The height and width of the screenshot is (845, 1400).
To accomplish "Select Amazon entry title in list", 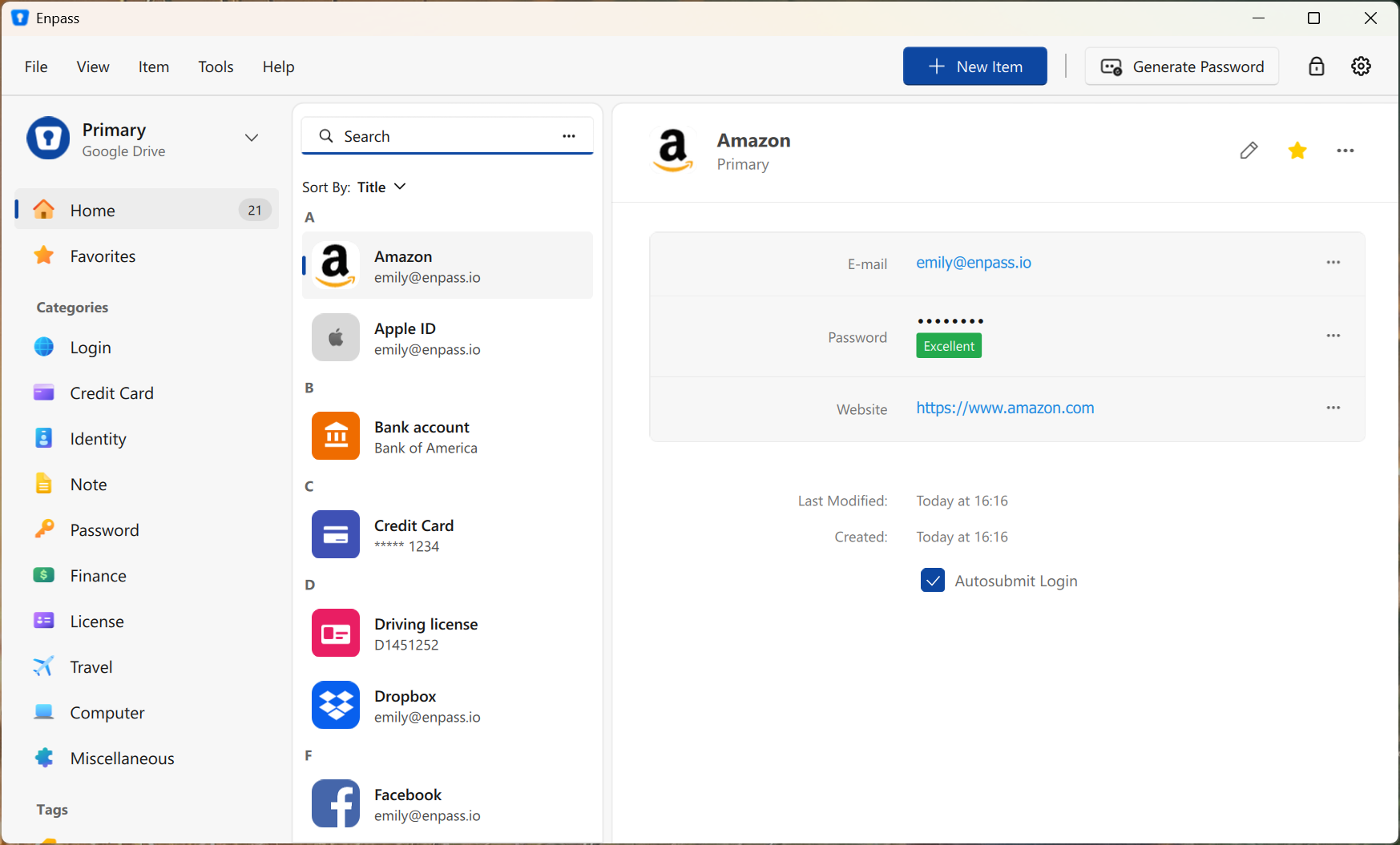I will (403, 256).
